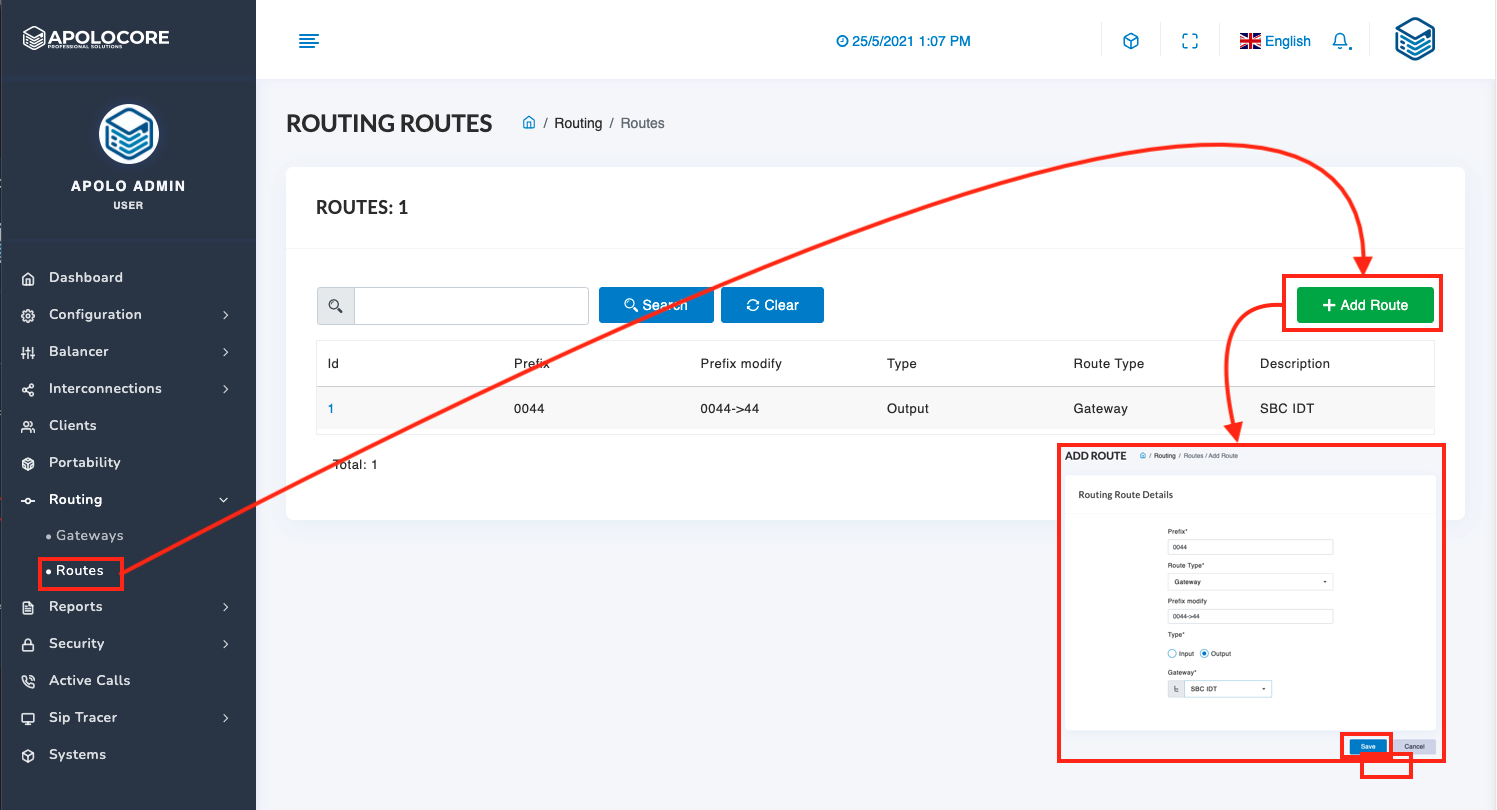Click the routes search text field
Viewport: 1497px width, 810px height.
[x=471, y=306]
